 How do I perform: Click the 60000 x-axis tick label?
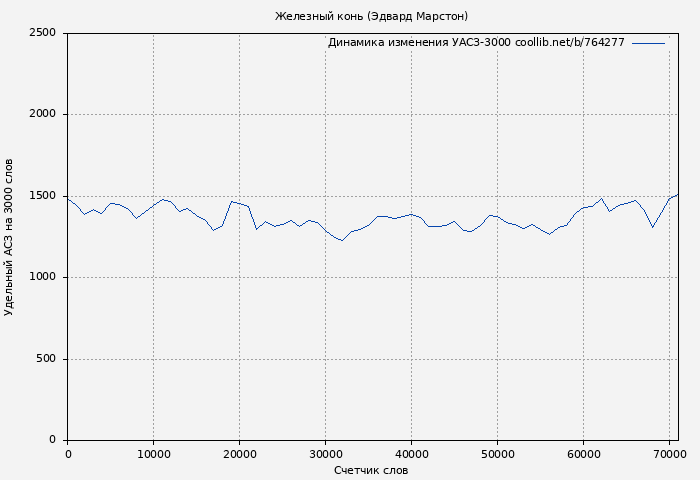[x=583, y=454]
